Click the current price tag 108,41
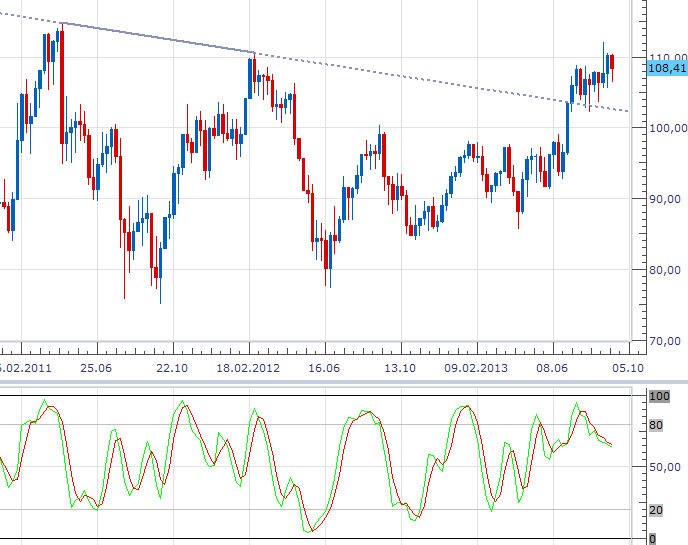The width and height of the screenshot is (688, 545). (x=666, y=68)
